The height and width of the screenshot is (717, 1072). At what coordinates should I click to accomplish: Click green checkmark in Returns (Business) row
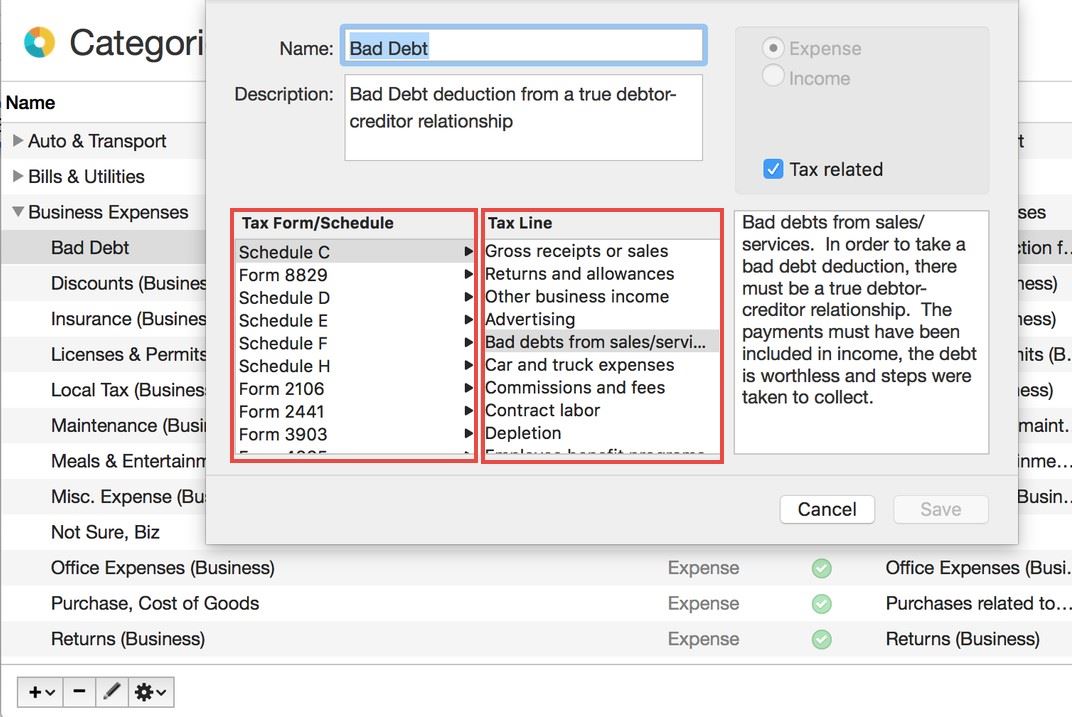coord(821,639)
